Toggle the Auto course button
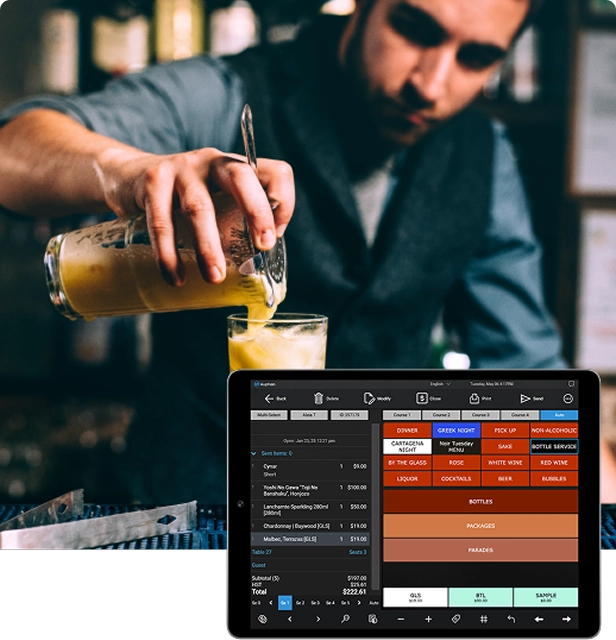616x640 pixels. tap(558, 414)
